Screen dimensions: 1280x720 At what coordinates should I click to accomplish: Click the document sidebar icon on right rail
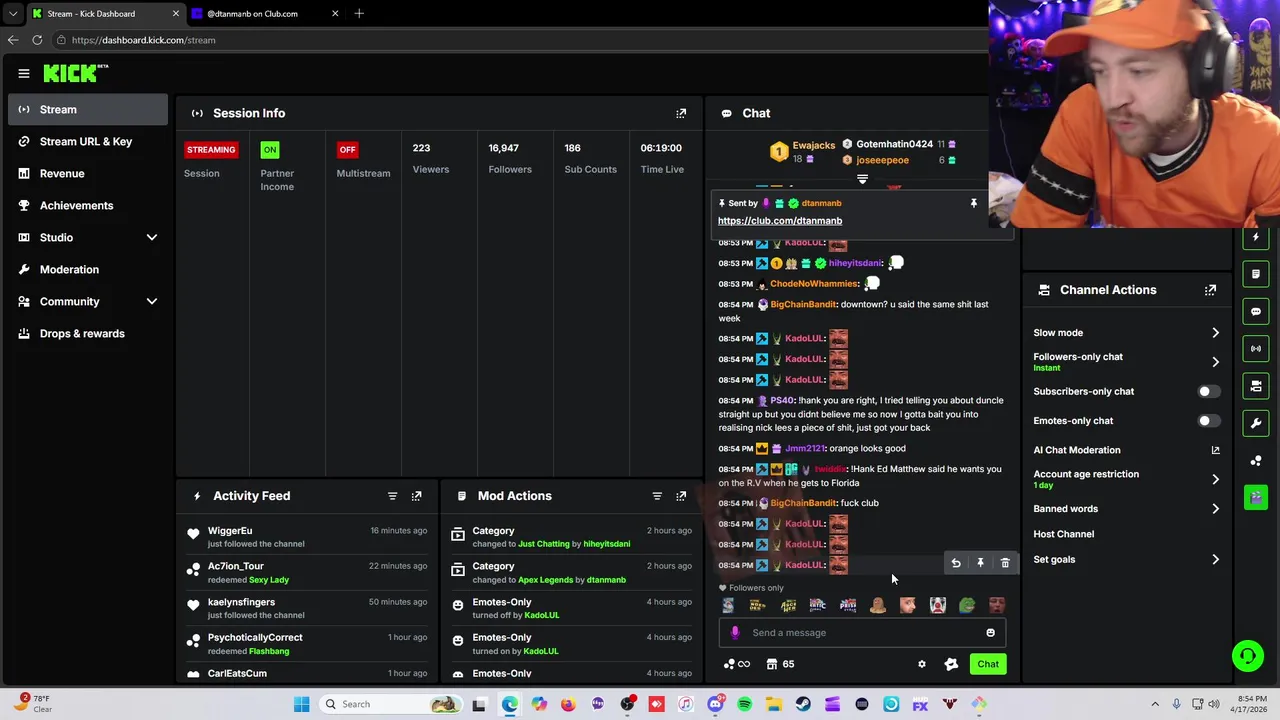(x=1256, y=274)
